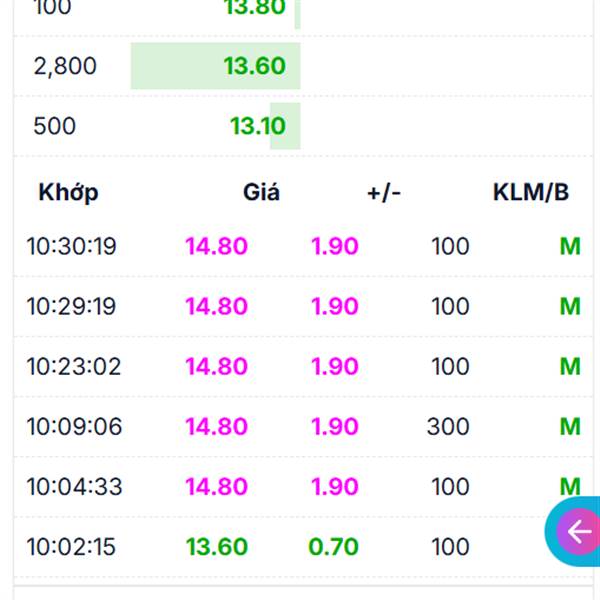
Task: Click the 0.70 change value
Action: coord(333,546)
